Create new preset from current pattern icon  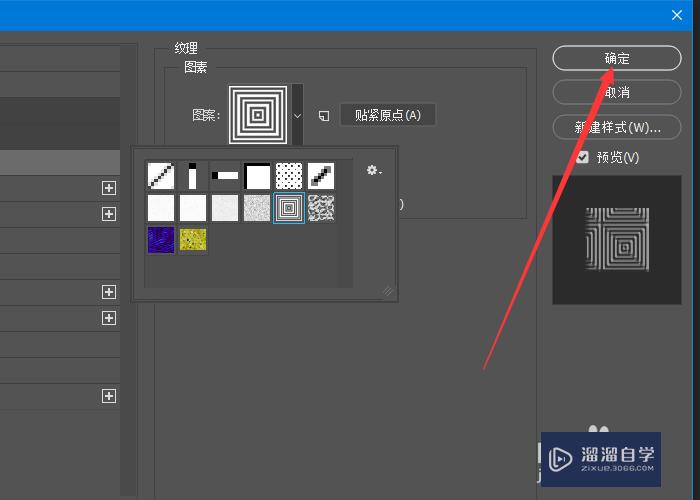324,116
